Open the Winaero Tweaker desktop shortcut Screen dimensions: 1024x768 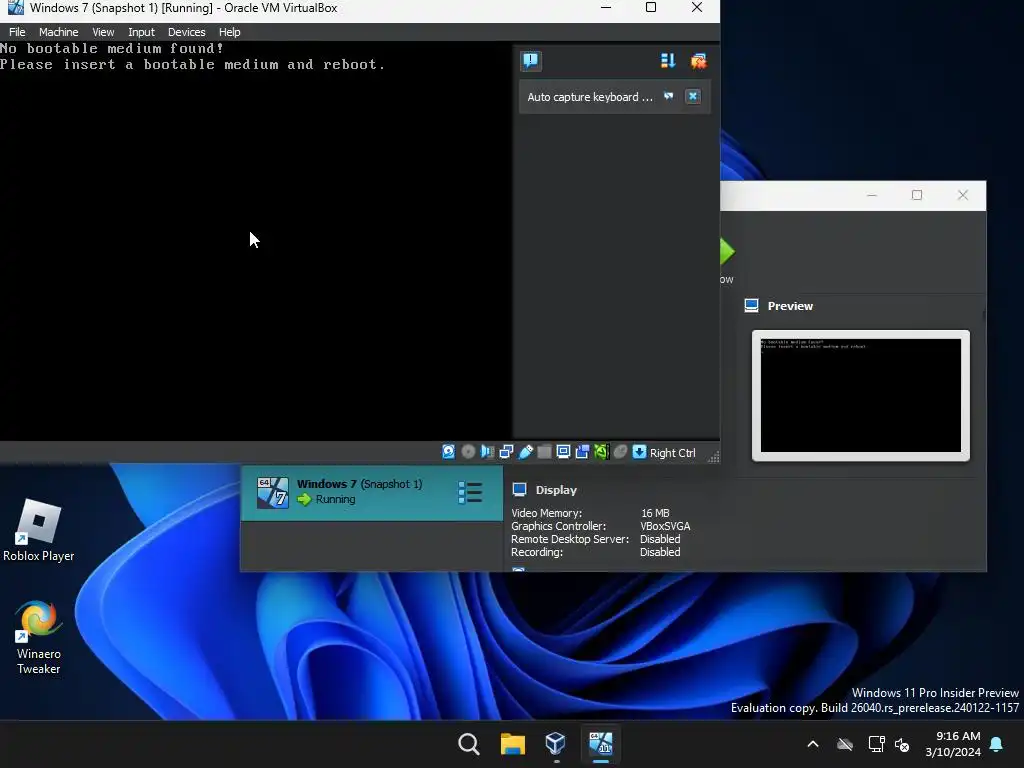click(x=39, y=637)
